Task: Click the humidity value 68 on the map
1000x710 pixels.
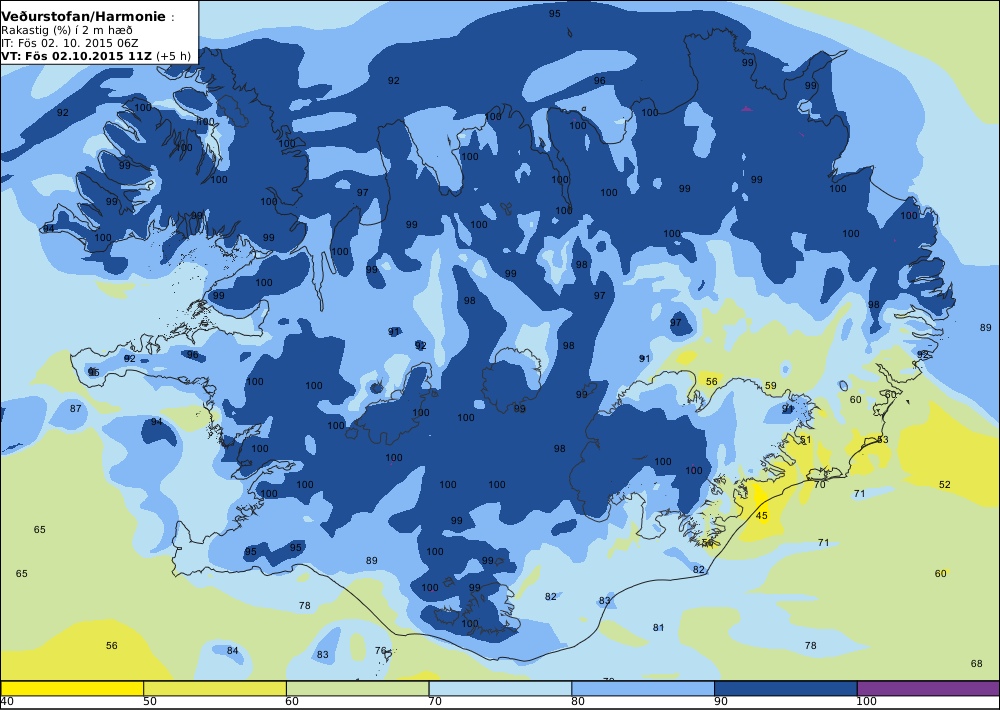Action: pos(976,663)
